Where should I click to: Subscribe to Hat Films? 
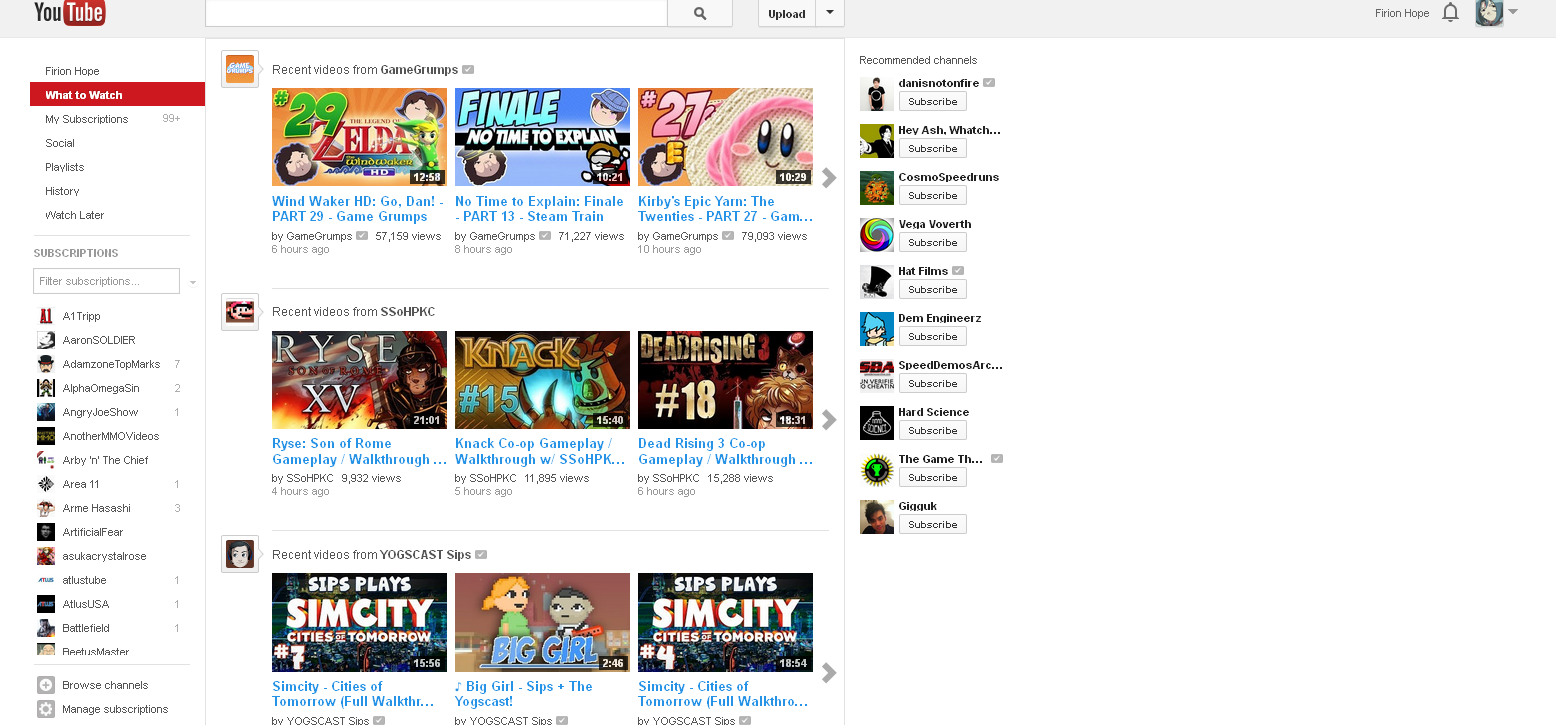tap(933, 290)
